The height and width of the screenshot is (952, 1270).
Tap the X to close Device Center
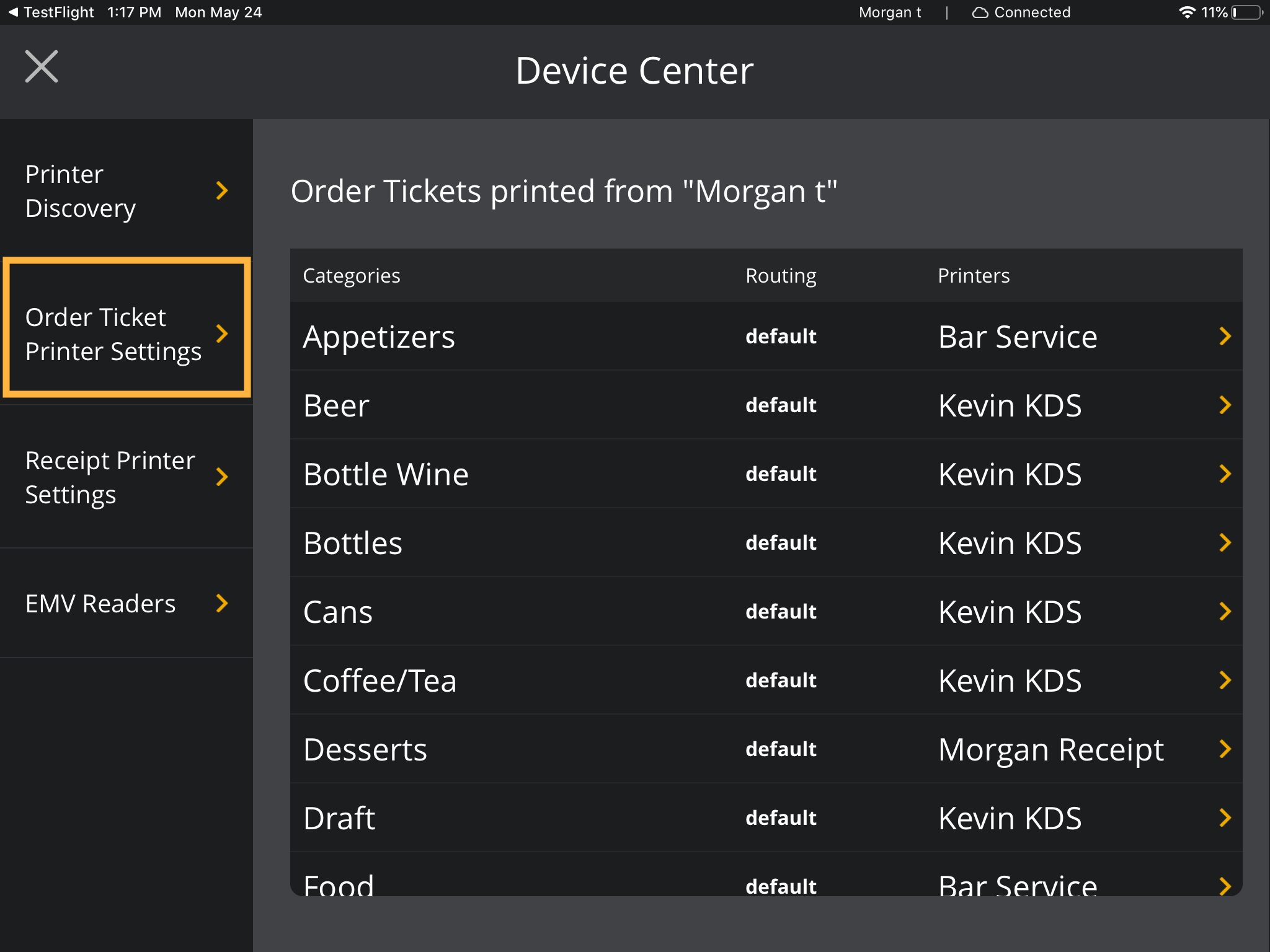41,66
